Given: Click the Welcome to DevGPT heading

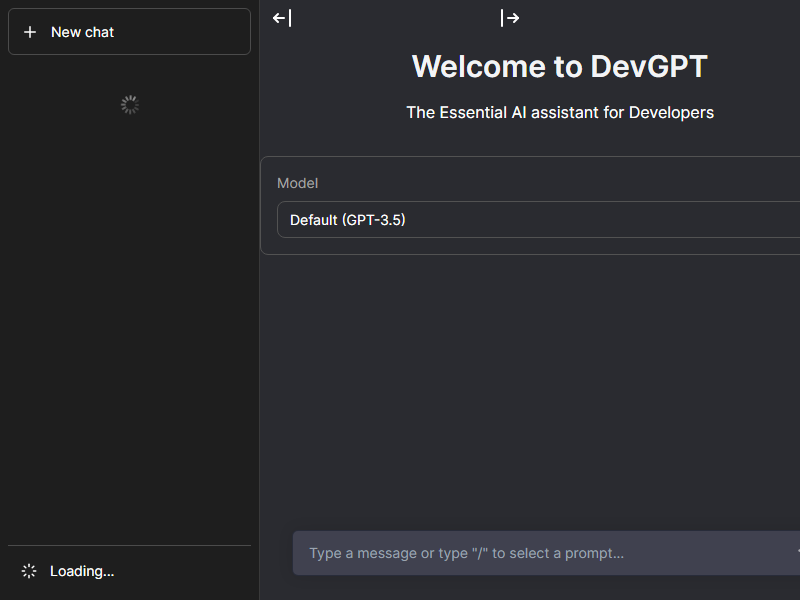Looking at the screenshot, I should [x=559, y=67].
